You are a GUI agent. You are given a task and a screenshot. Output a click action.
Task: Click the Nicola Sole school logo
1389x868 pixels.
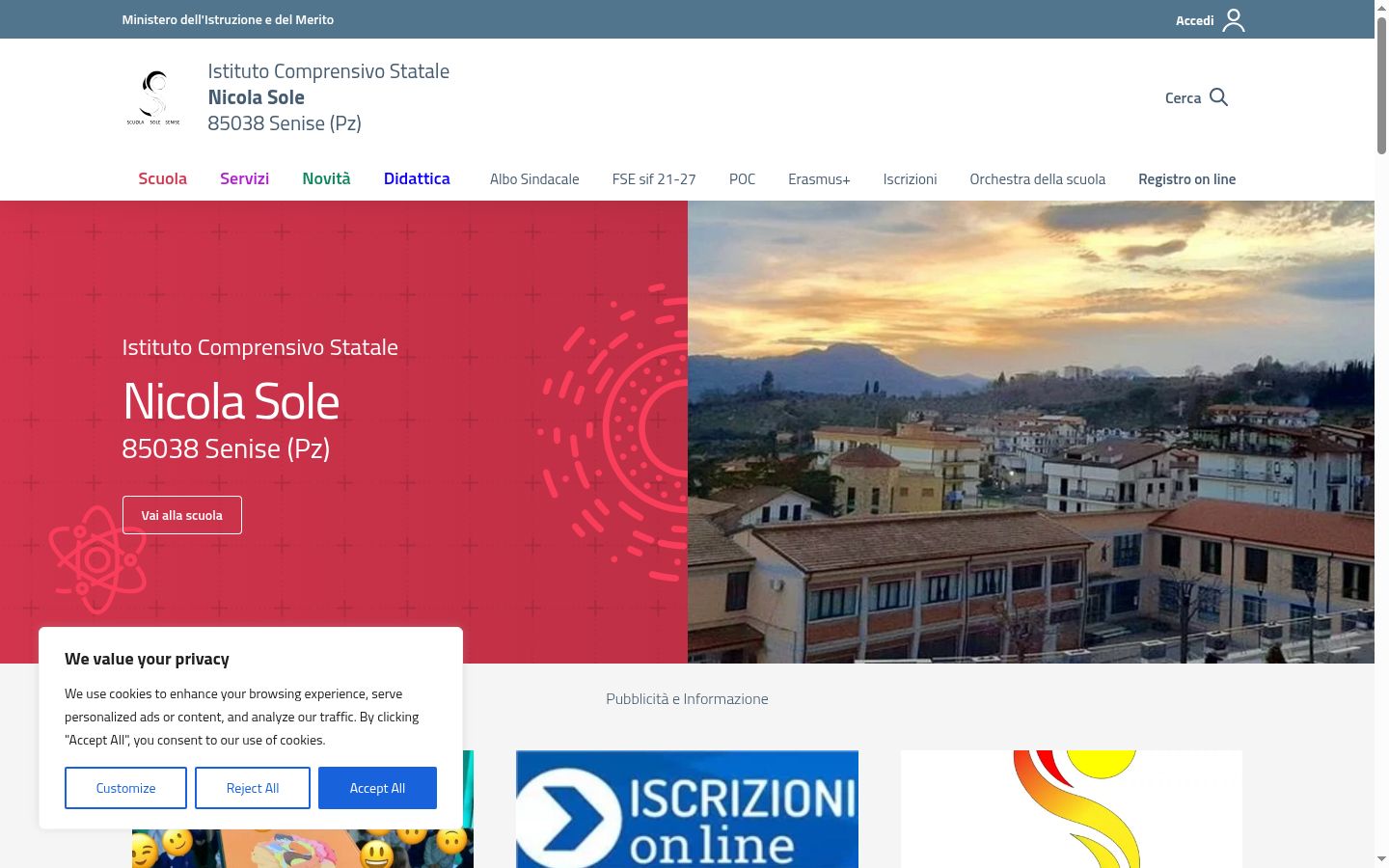(x=153, y=97)
